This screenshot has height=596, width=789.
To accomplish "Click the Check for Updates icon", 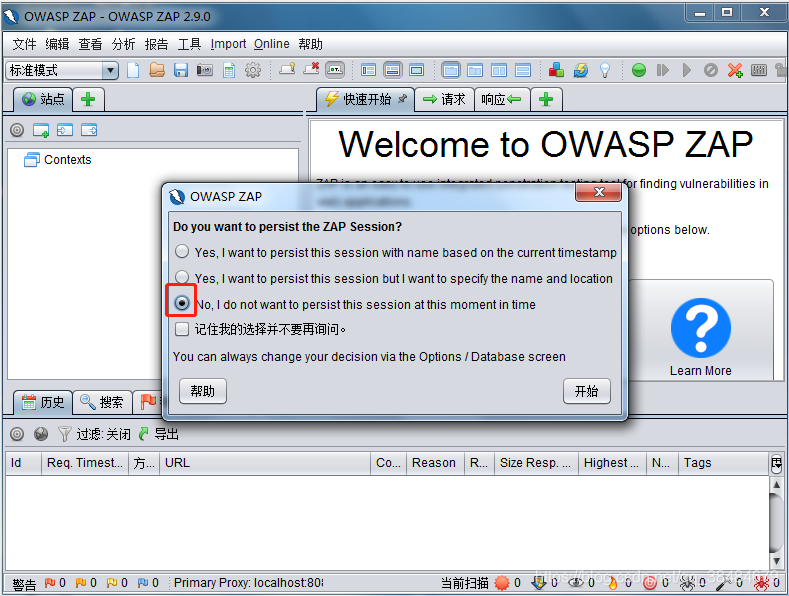I will pyautogui.click(x=581, y=70).
